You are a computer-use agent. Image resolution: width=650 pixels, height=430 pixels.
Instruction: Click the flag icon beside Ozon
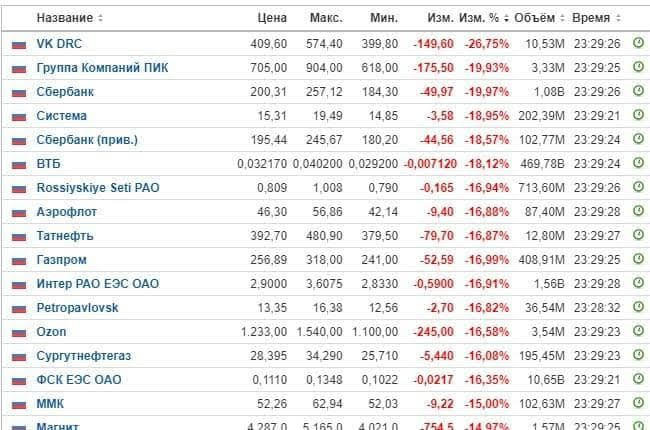pos(19,332)
